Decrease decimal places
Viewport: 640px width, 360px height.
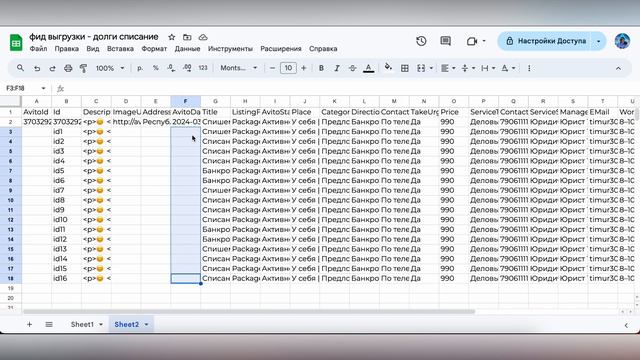pyautogui.click(x=171, y=68)
